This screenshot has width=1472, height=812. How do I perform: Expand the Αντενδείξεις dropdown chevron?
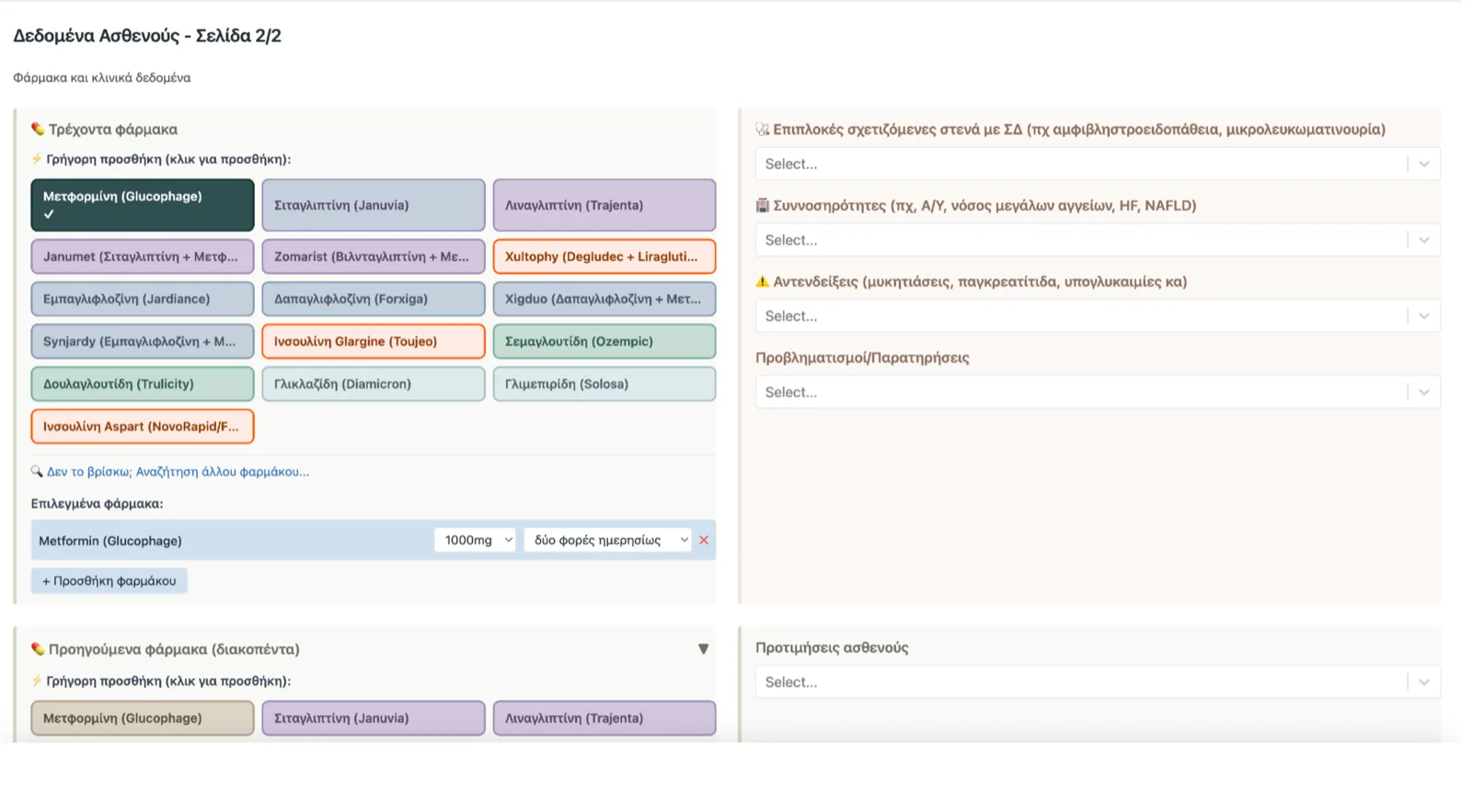click(1424, 315)
